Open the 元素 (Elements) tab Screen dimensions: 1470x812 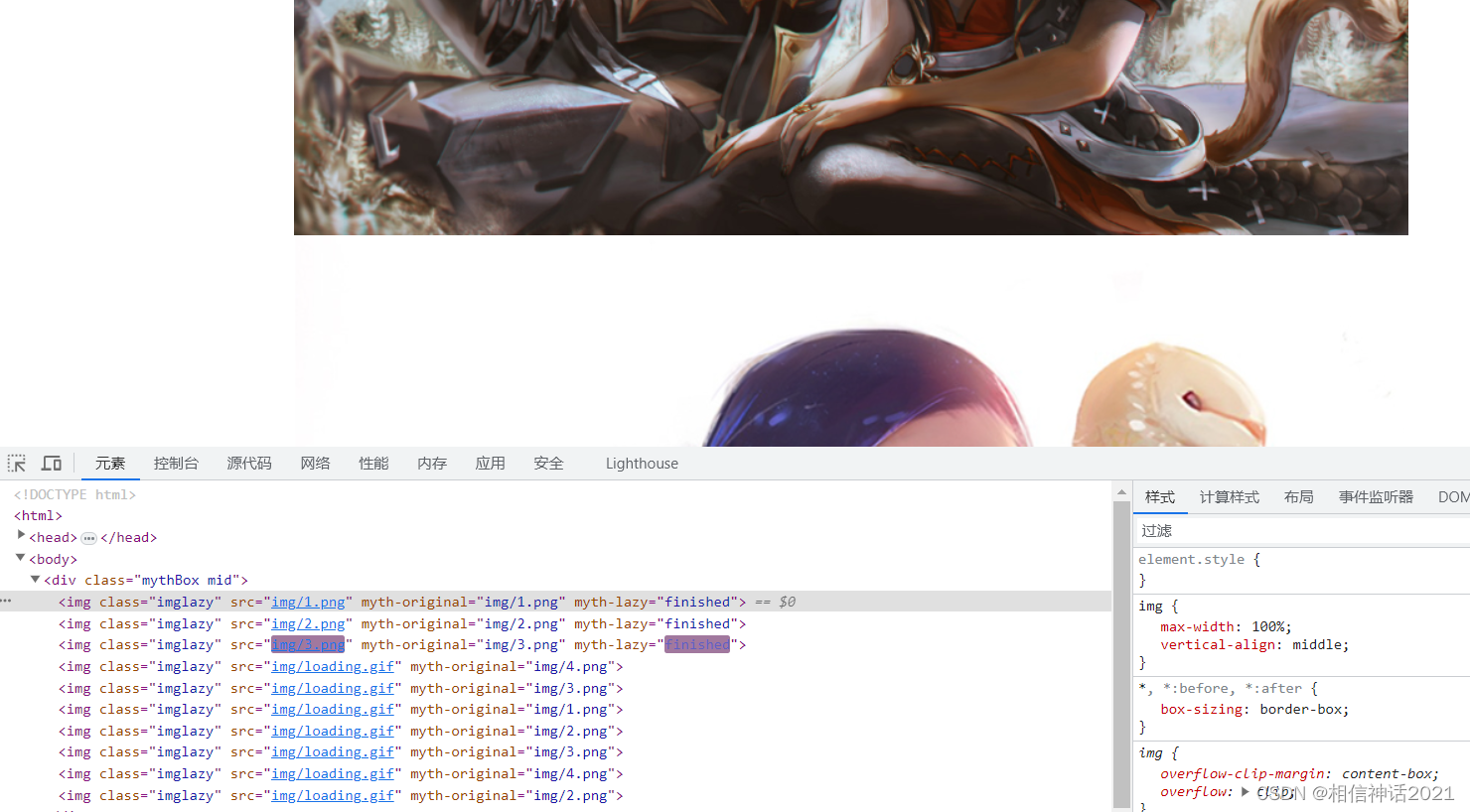point(110,464)
